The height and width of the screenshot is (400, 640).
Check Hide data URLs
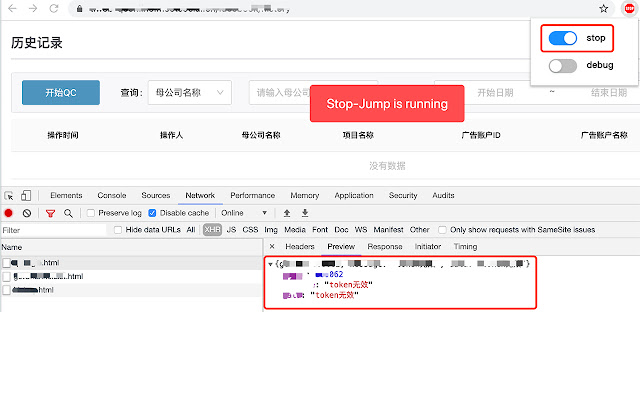pyautogui.click(x=118, y=230)
